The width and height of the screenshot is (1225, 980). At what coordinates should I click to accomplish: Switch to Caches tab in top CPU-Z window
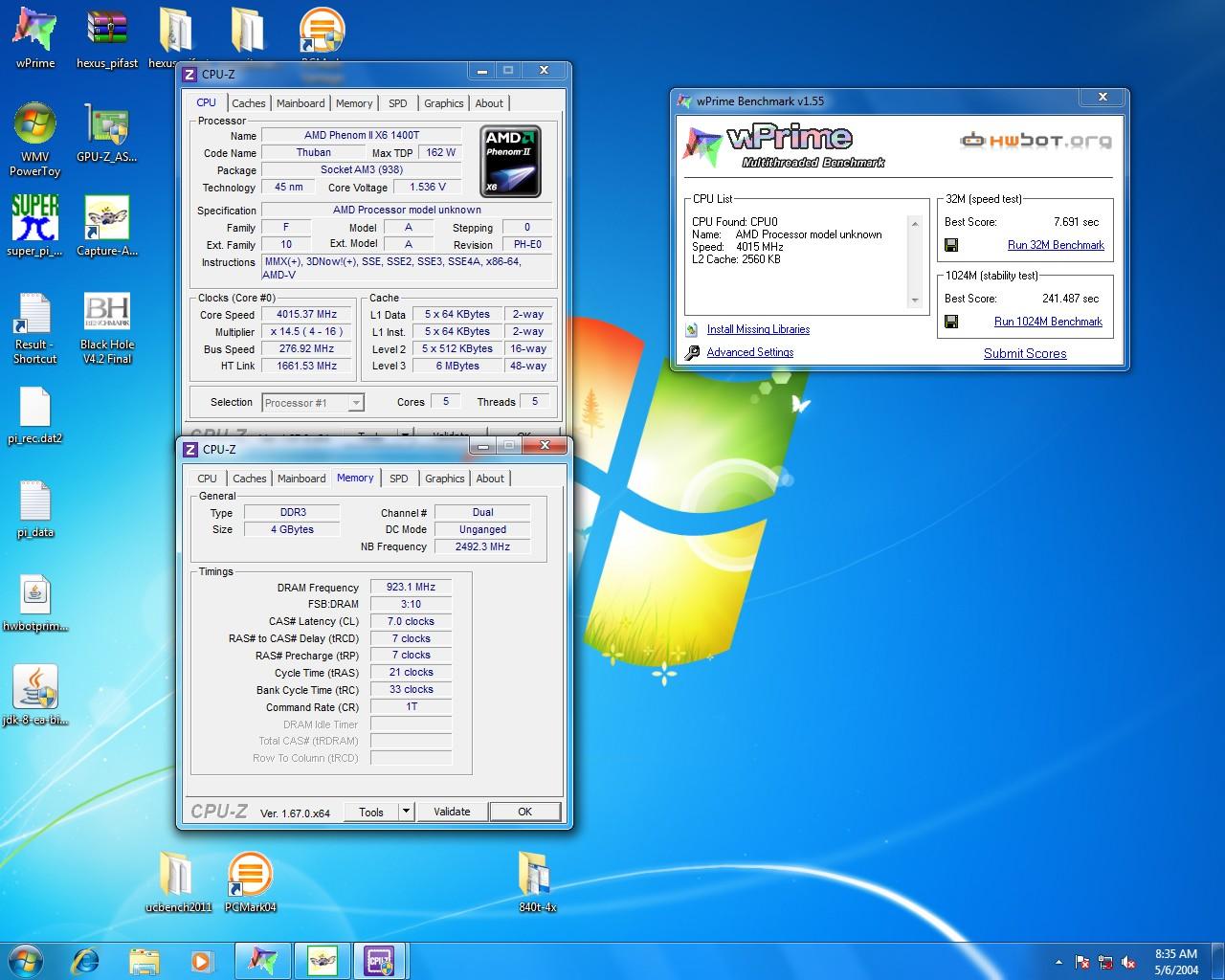pos(249,103)
